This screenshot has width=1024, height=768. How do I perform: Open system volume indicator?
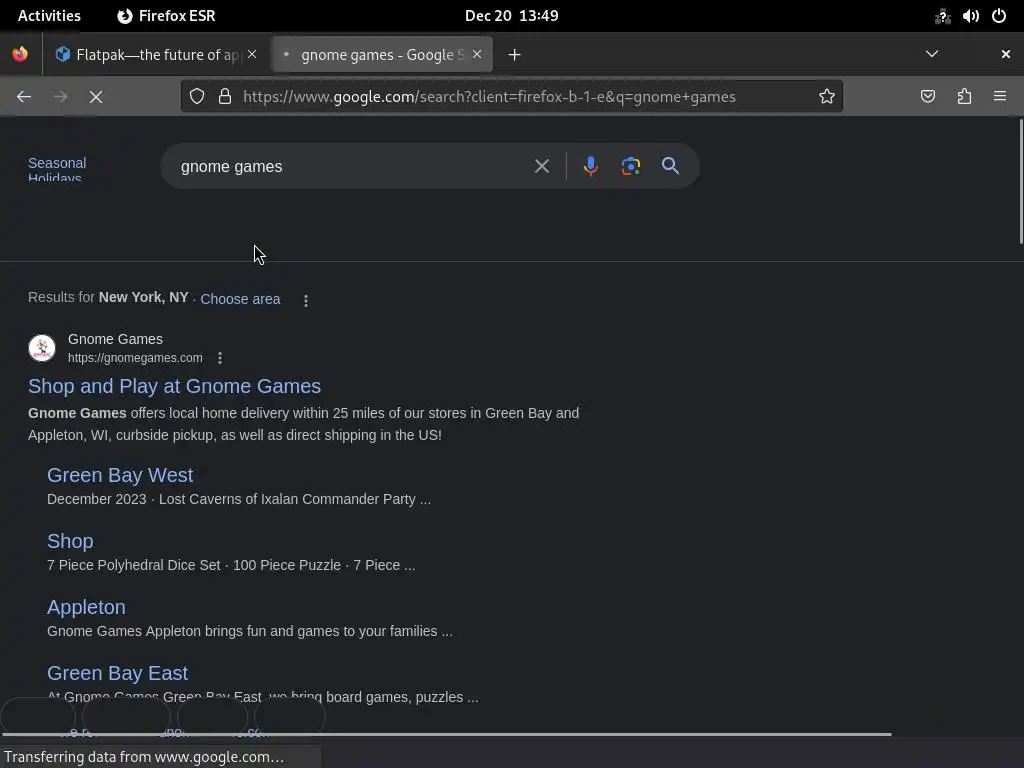coord(970,16)
